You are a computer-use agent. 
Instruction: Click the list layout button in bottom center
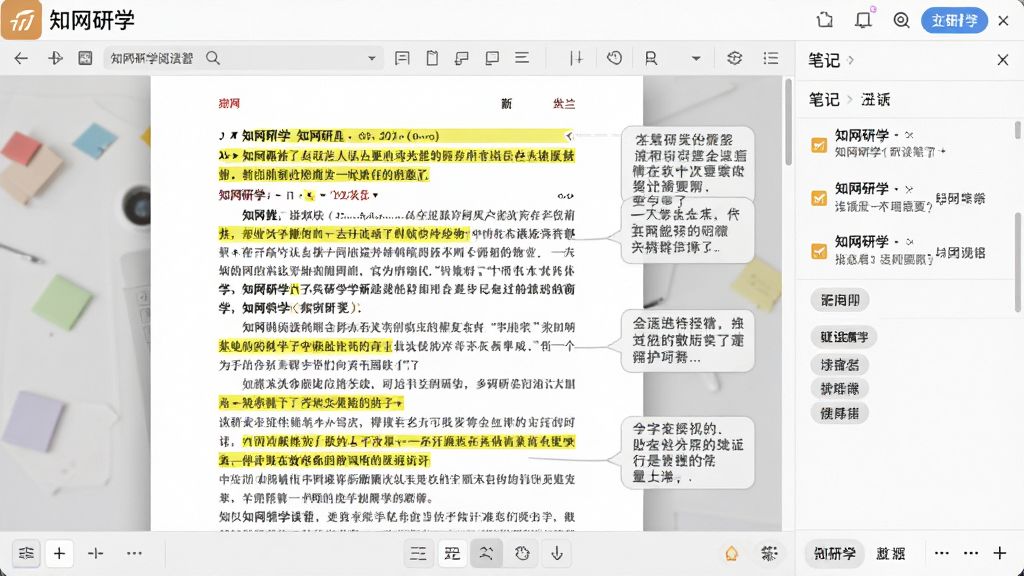tap(418, 554)
